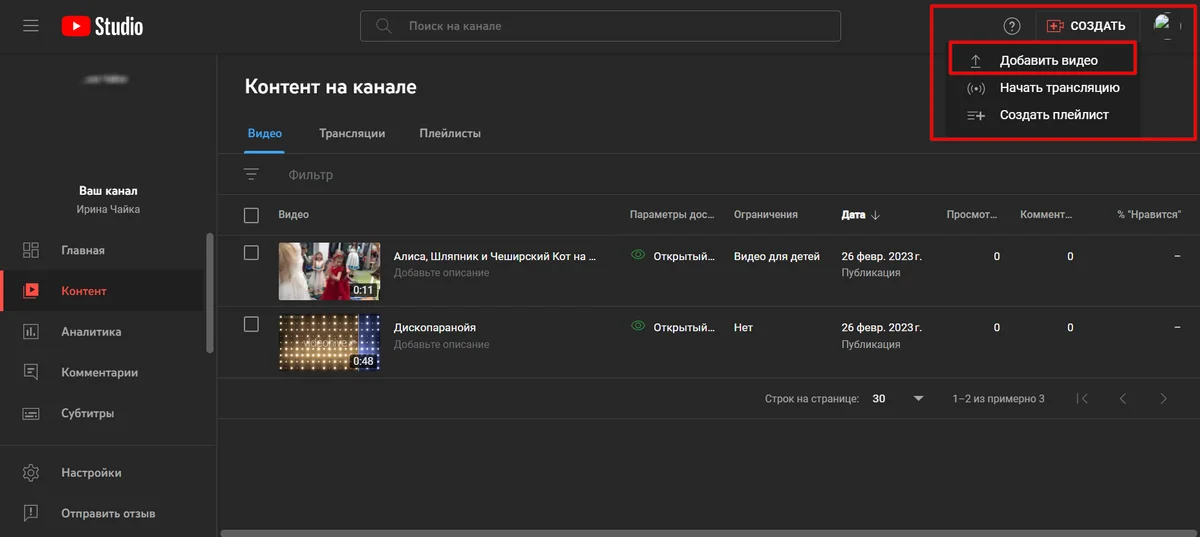1200x537 pixels.
Task: Click the Дископаранойя video title
Action: click(x=435, y=327)
